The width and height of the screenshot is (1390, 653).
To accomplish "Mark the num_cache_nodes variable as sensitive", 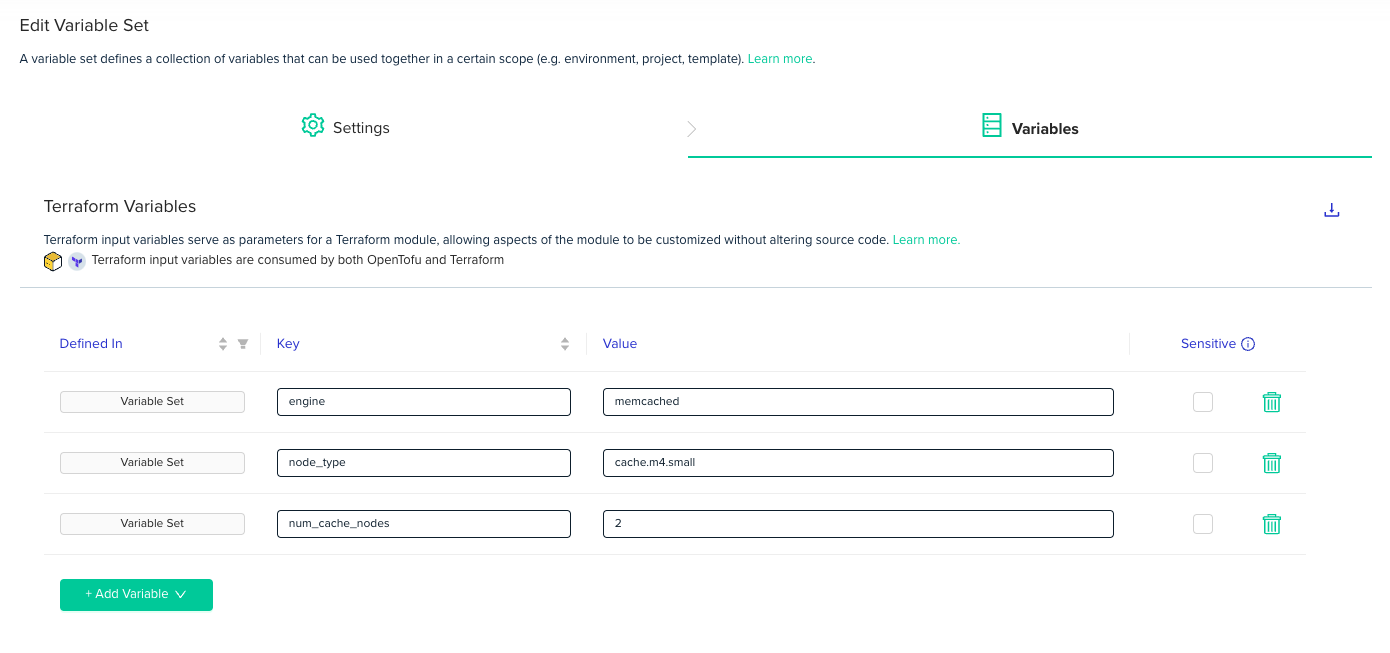I will point(1203,524).
